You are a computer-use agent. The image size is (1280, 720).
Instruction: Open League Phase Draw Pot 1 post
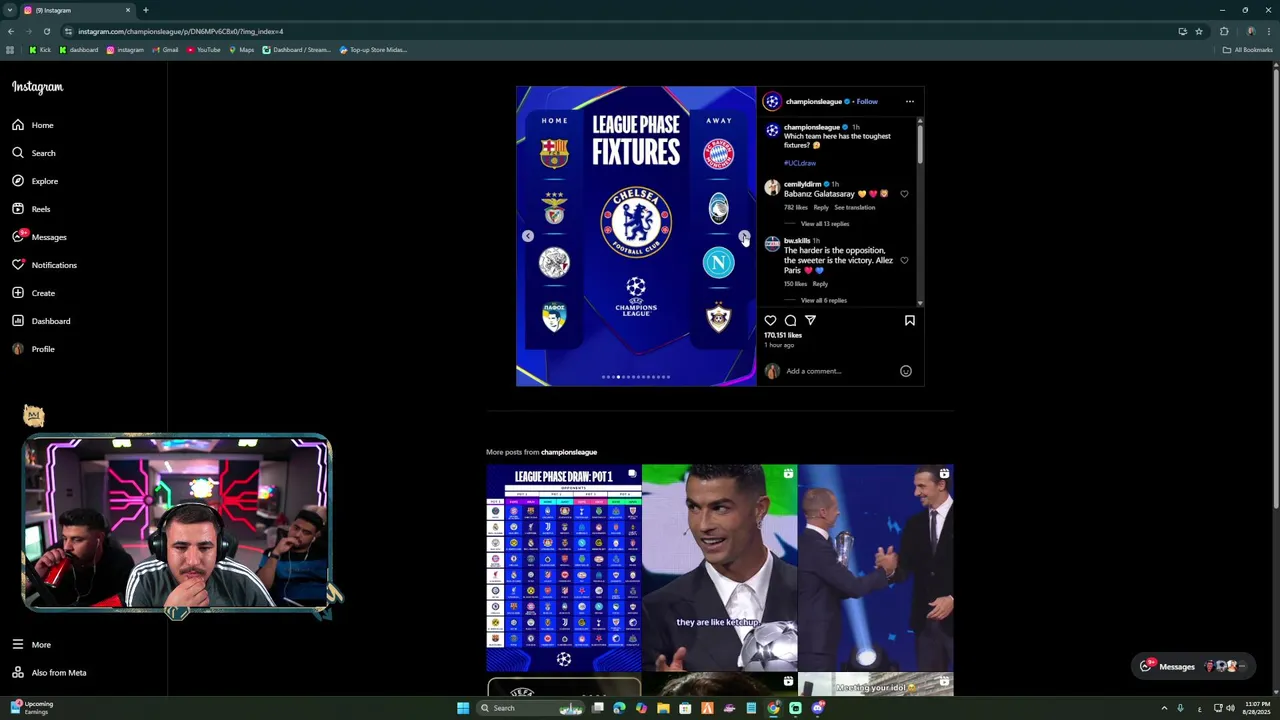[x=564, y=568]
